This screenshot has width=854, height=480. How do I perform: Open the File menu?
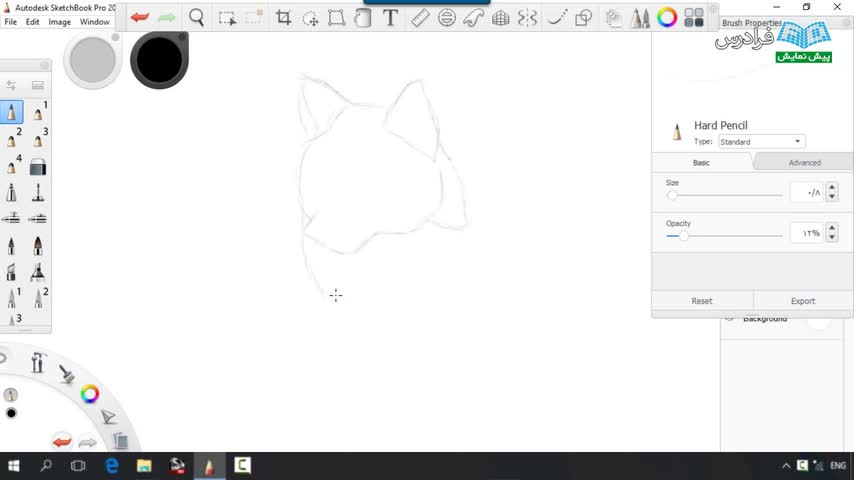(10, 22)
